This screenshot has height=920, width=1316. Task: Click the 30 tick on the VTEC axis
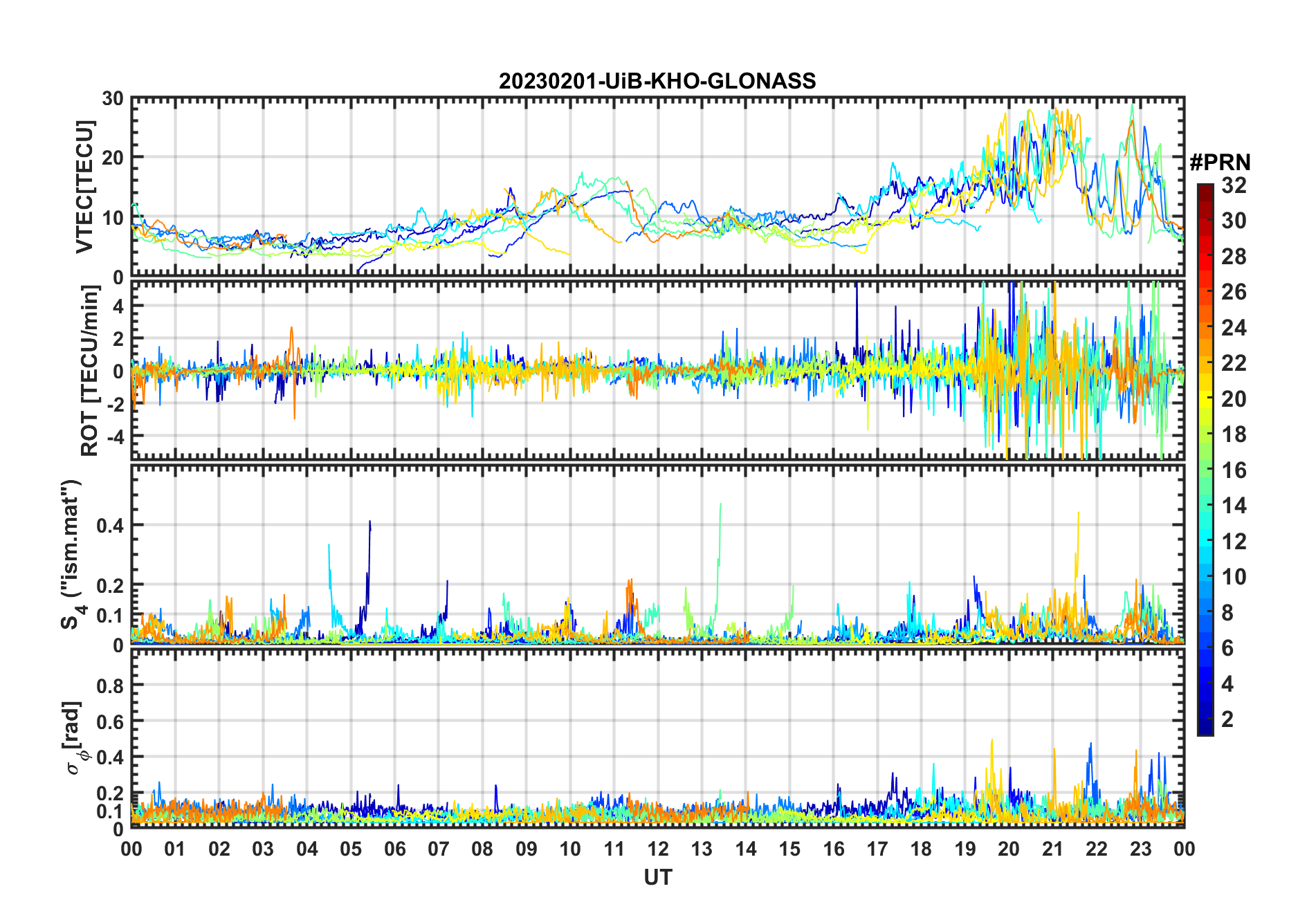point(113,99)
